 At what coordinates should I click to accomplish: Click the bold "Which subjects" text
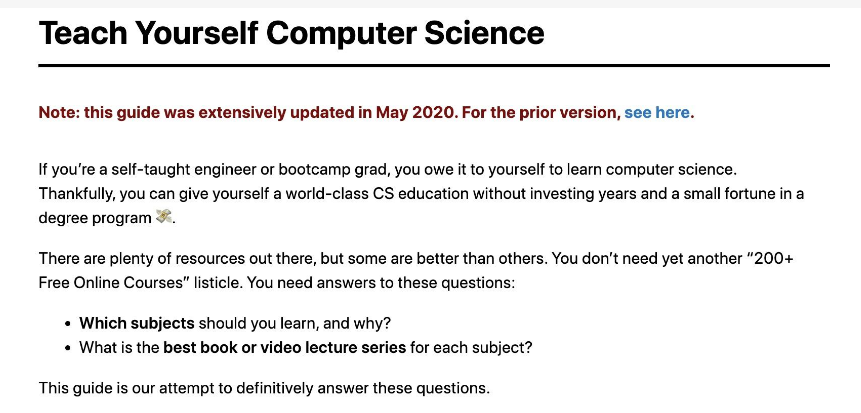(137, 323)
